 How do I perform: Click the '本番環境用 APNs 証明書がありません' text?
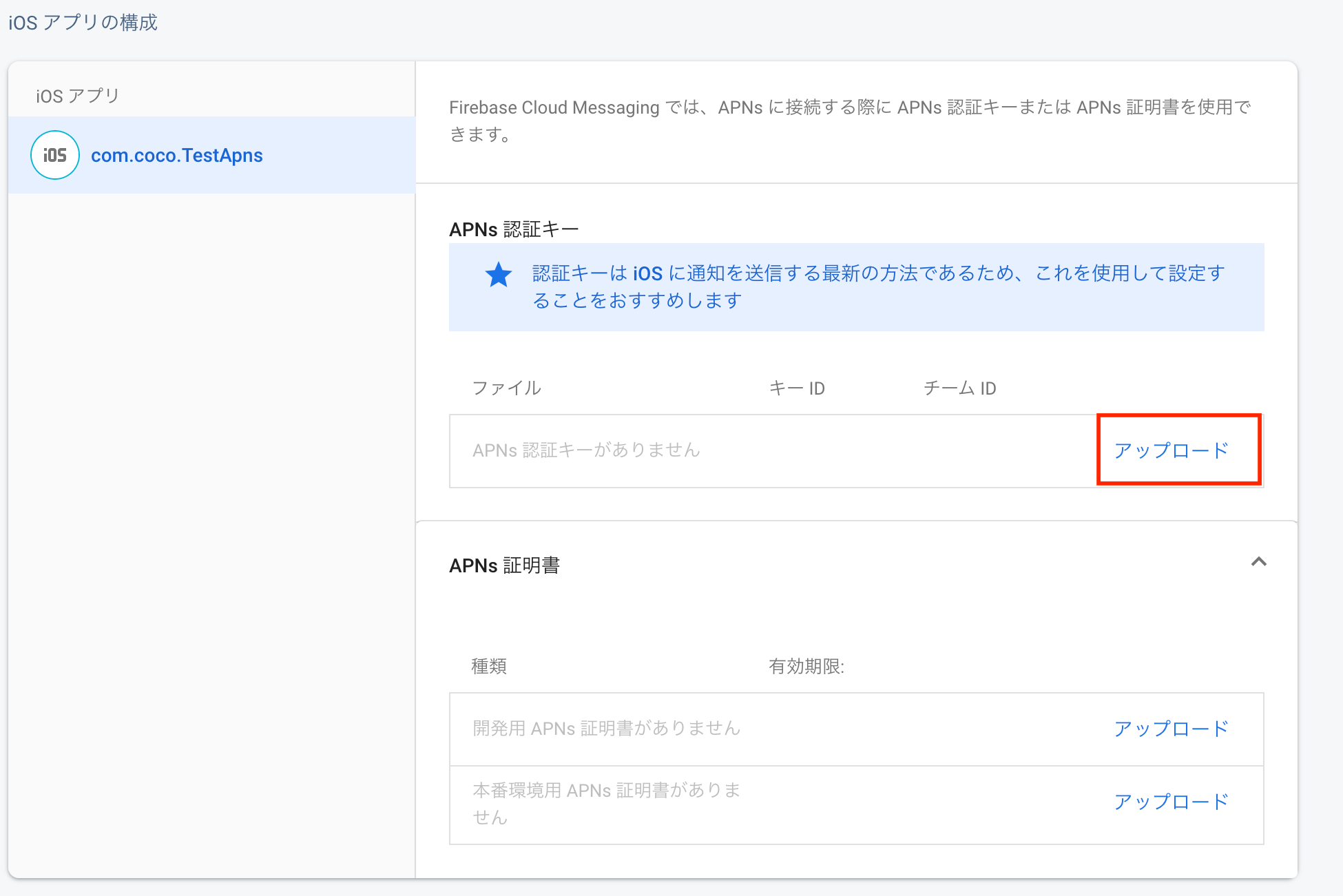(607, 803)
